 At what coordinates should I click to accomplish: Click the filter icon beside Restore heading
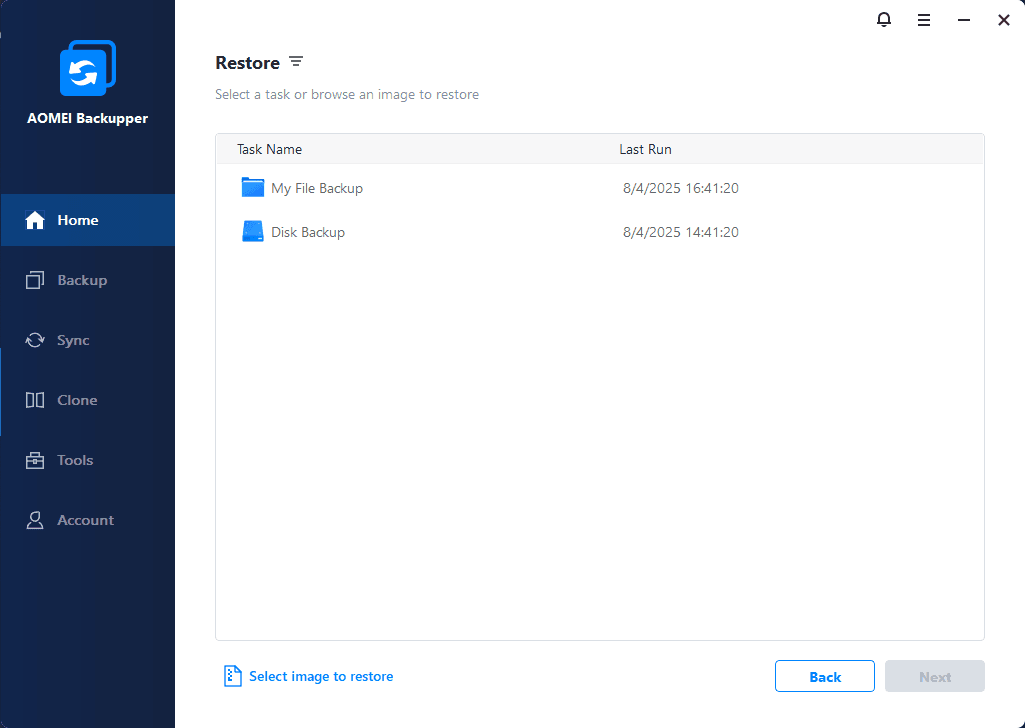click(x=296, y=61)
